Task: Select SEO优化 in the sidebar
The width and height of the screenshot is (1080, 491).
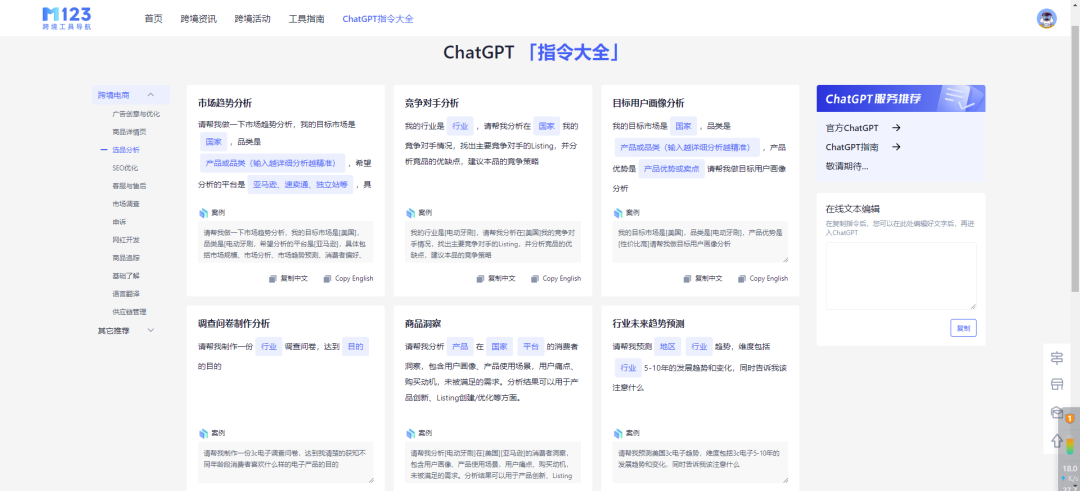Action: tap(125, 168)
